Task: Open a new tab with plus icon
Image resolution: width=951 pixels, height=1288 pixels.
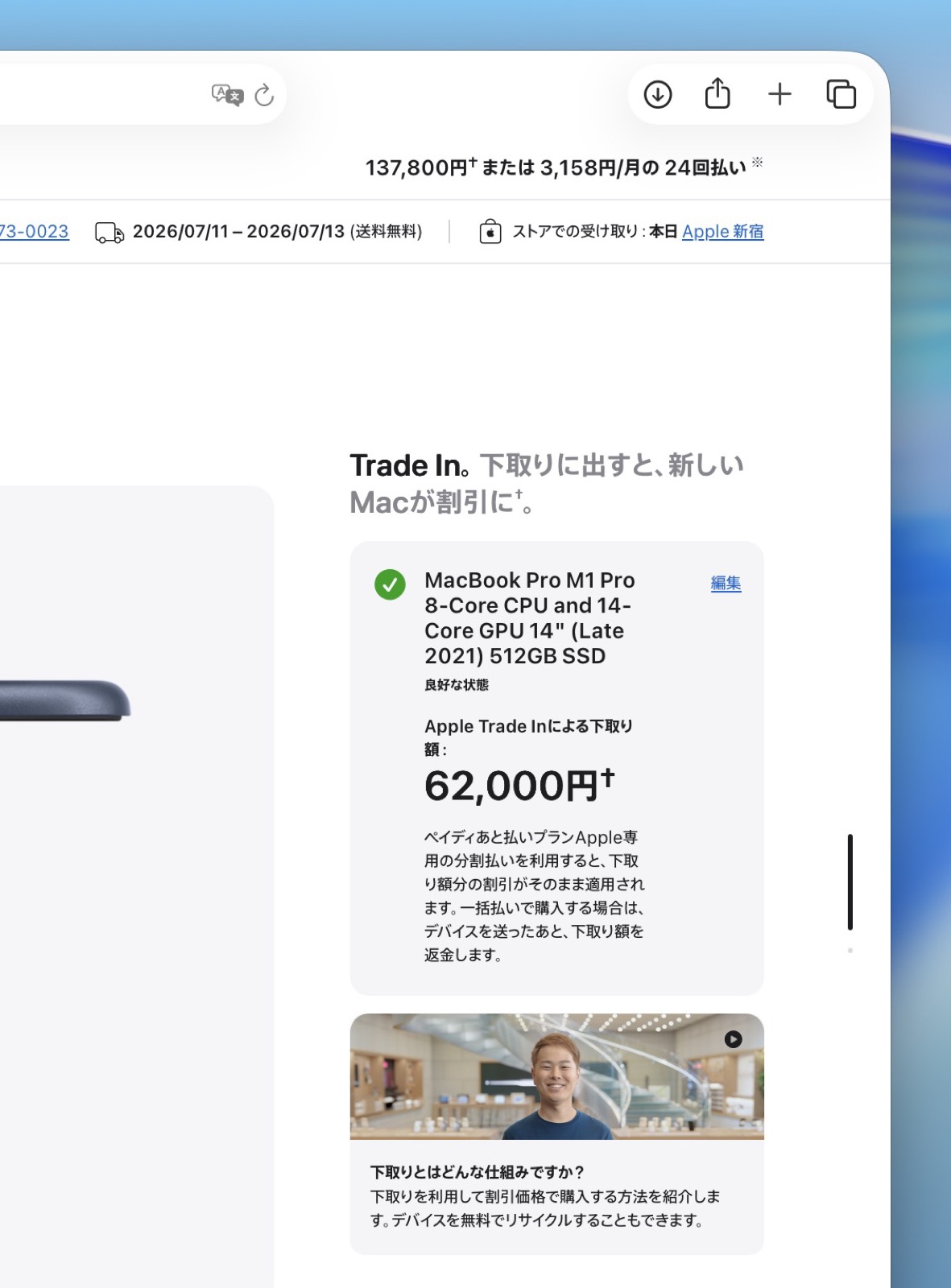Action: pyautogui.click(x=779, y=94)
